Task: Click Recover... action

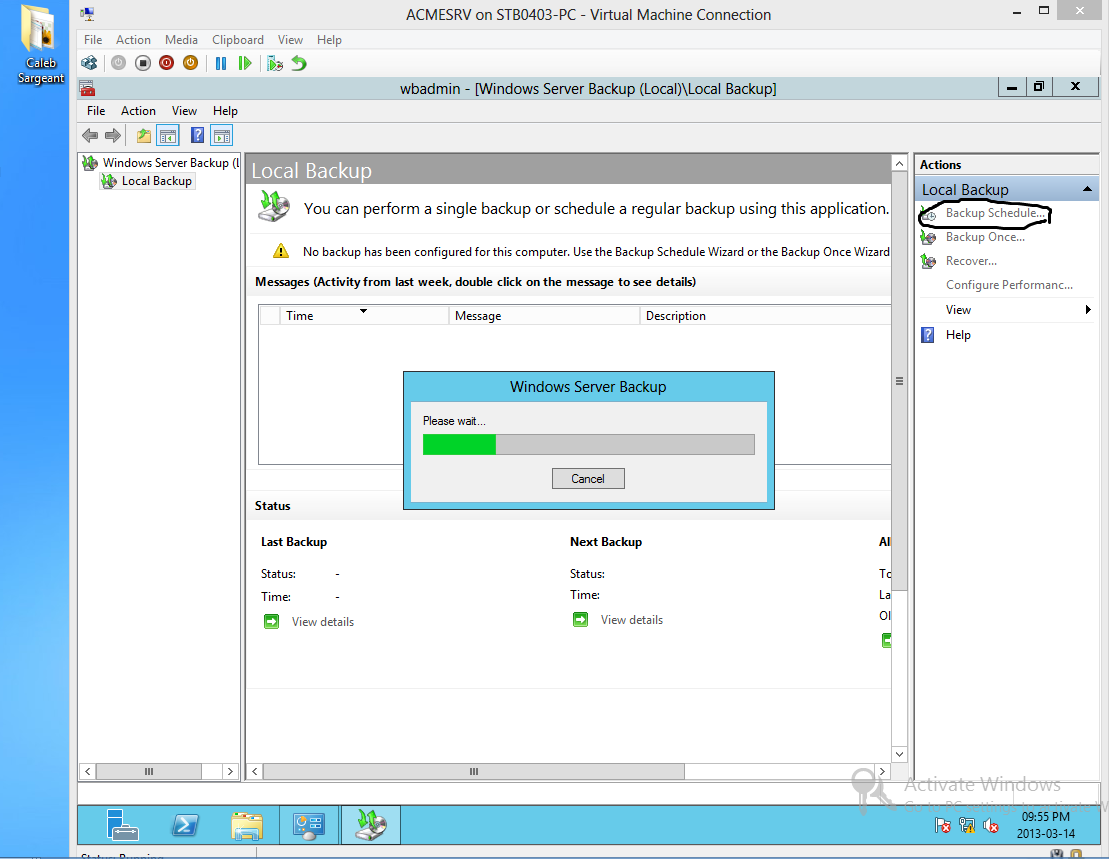Action: 971,261
